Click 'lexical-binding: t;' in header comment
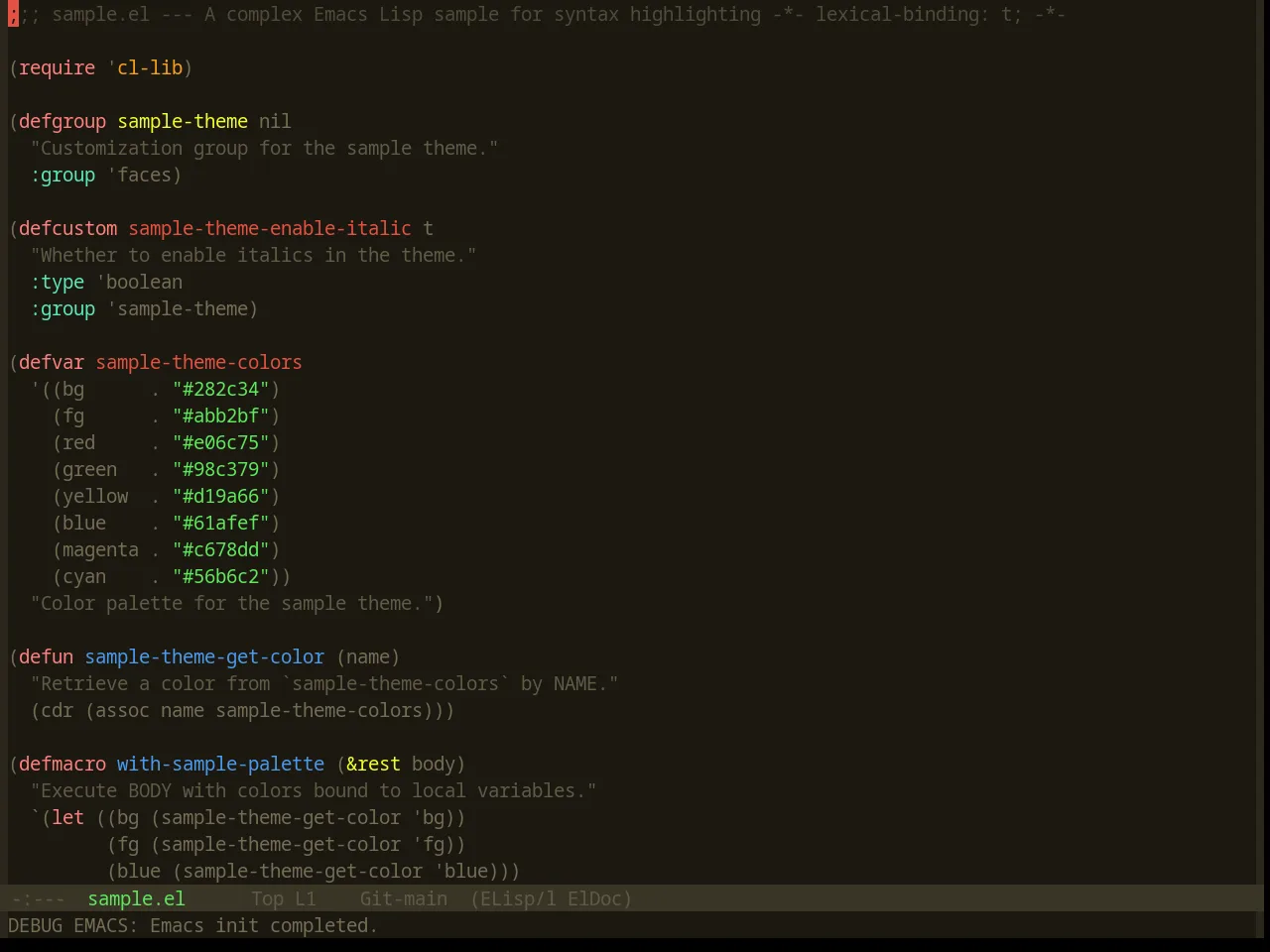The image size is (1270, 952). [919, 14]
